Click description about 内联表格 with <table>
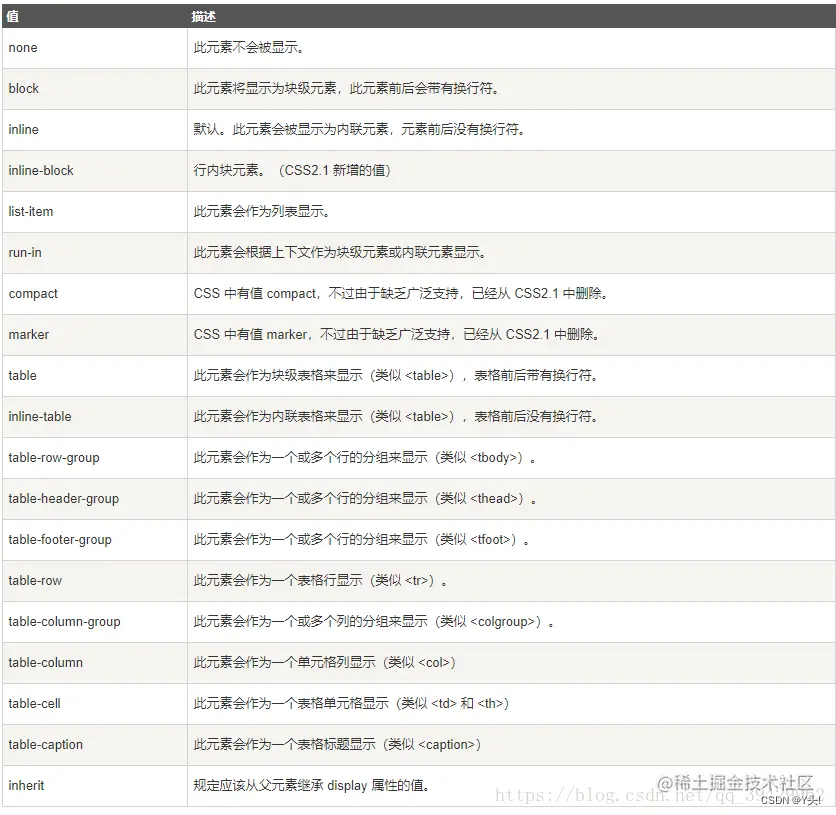Viewport: 836px width, 815px height. 396,417
